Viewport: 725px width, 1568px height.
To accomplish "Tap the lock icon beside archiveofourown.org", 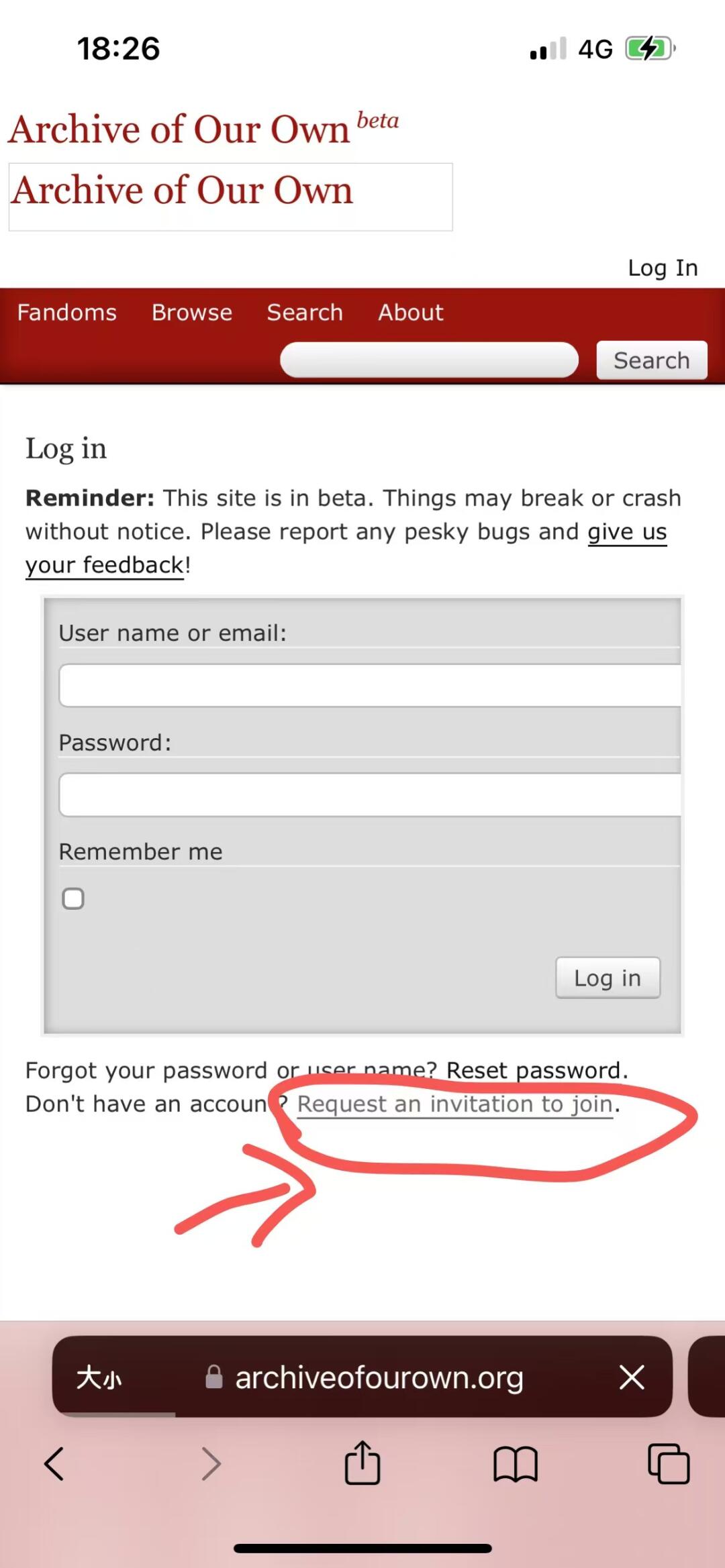I will [214, 1377].
